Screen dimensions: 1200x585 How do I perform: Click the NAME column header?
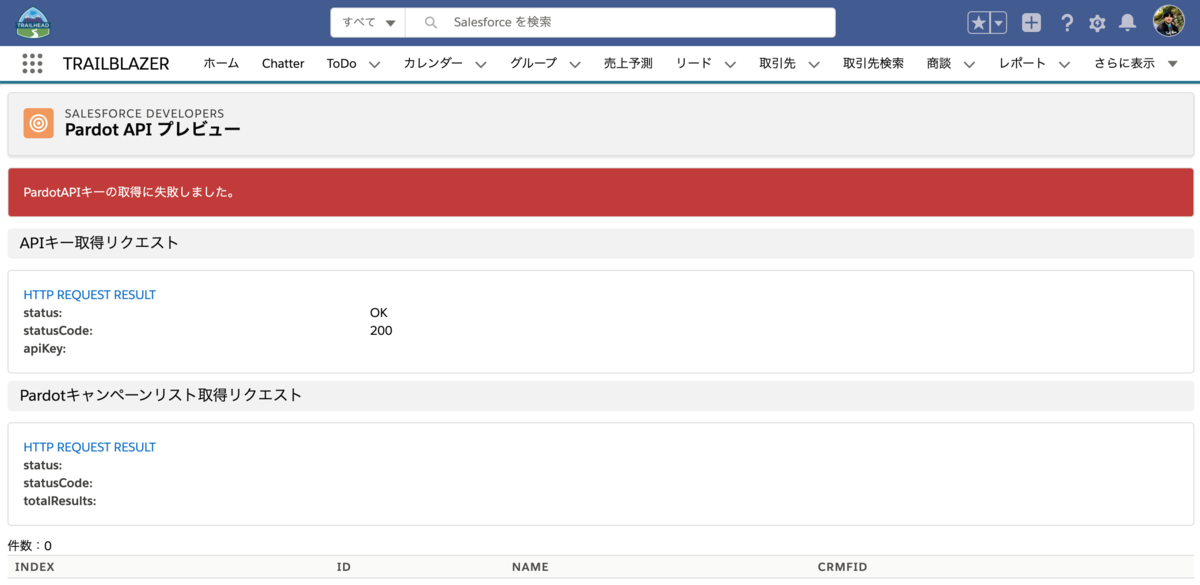(530, 567)
